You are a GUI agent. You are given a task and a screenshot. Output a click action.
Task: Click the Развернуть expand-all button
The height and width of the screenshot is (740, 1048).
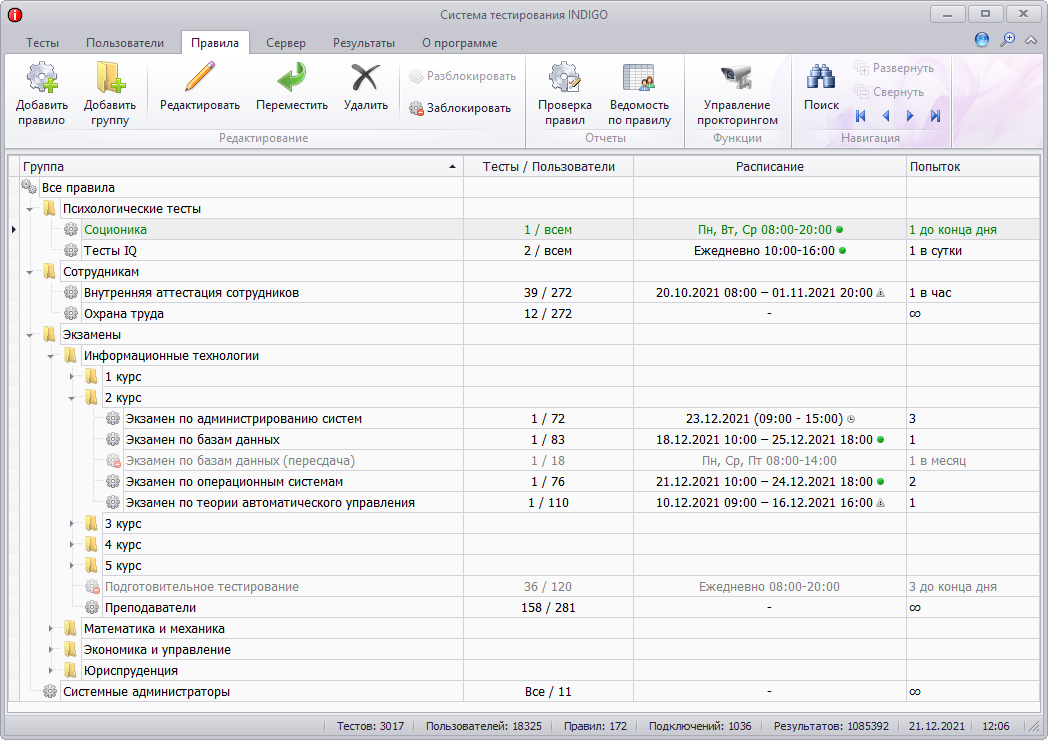click(x=894, y=68)
